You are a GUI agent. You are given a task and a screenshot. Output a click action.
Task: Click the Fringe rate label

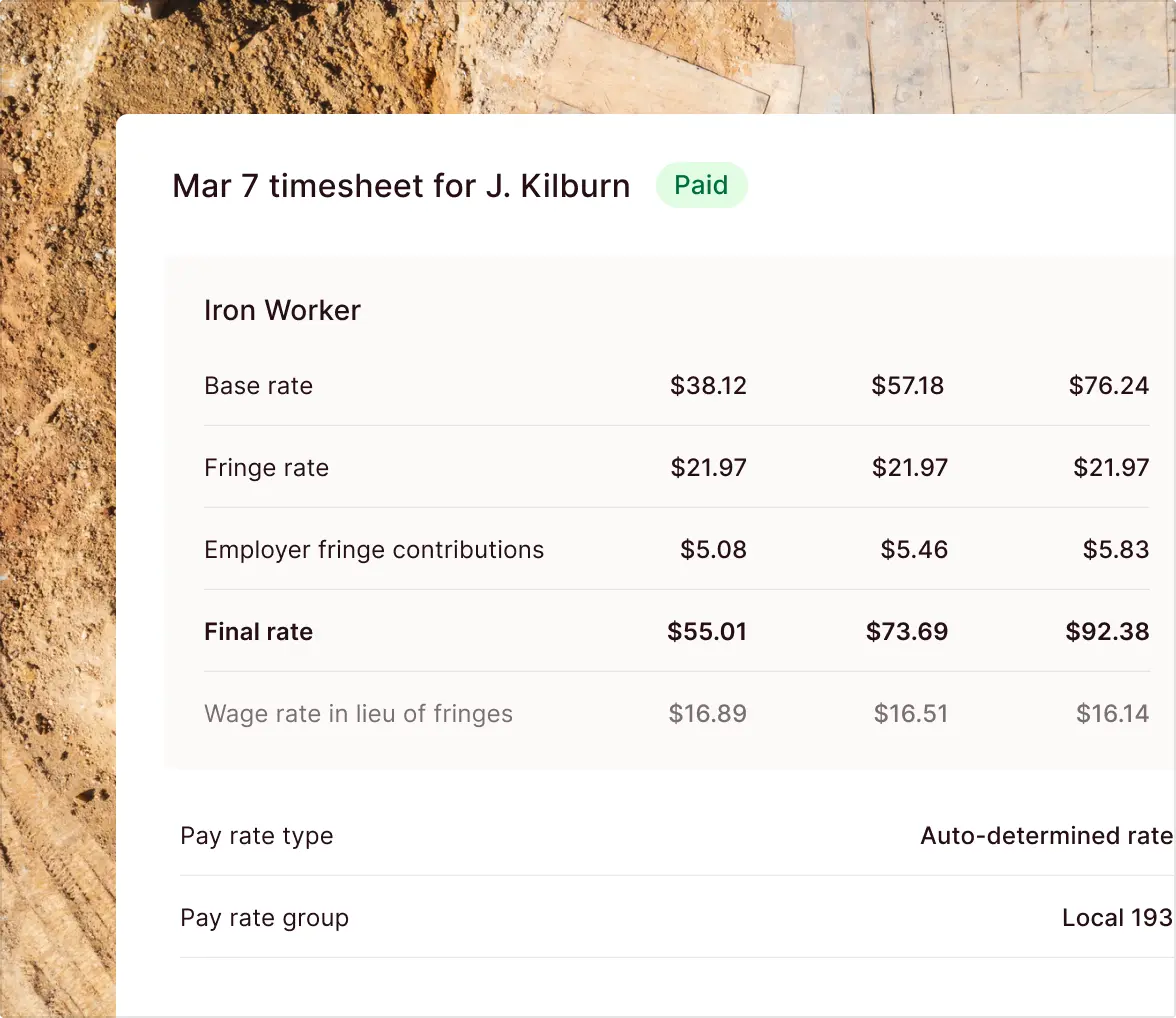(266, 467)
